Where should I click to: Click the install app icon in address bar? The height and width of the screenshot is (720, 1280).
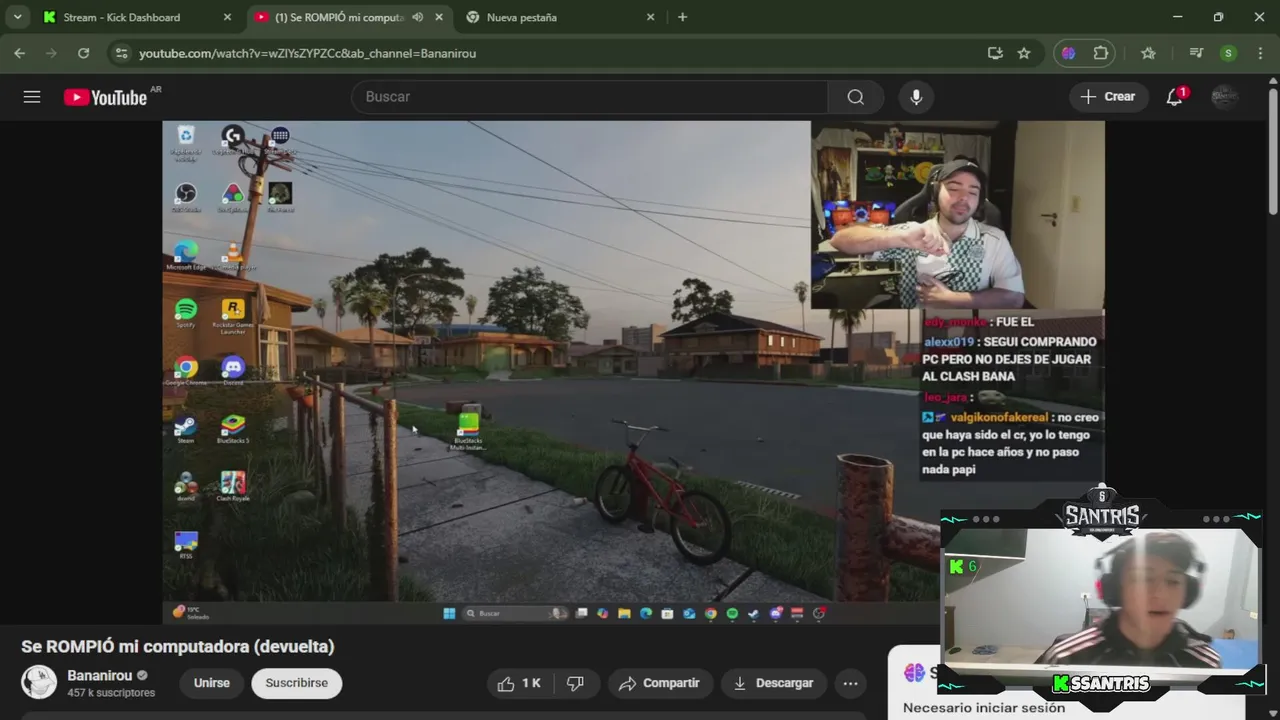pyautogui.click(x=995, y=53)
